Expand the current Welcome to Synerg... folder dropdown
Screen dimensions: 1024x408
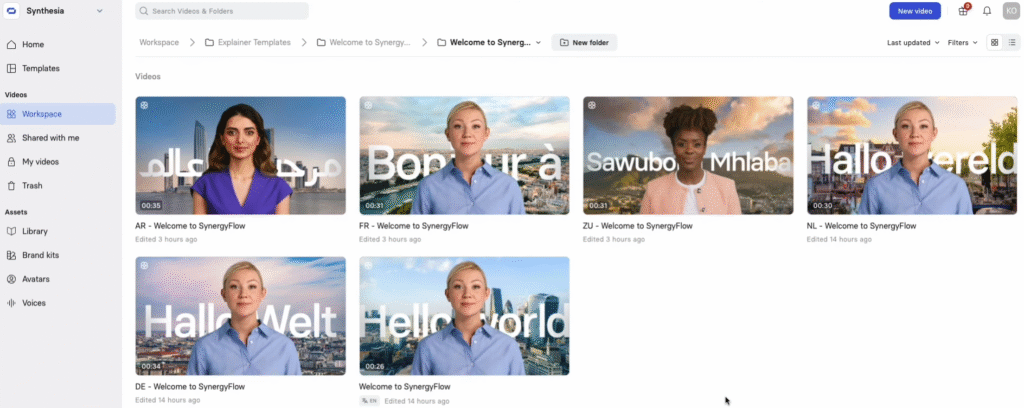[538, 42]
